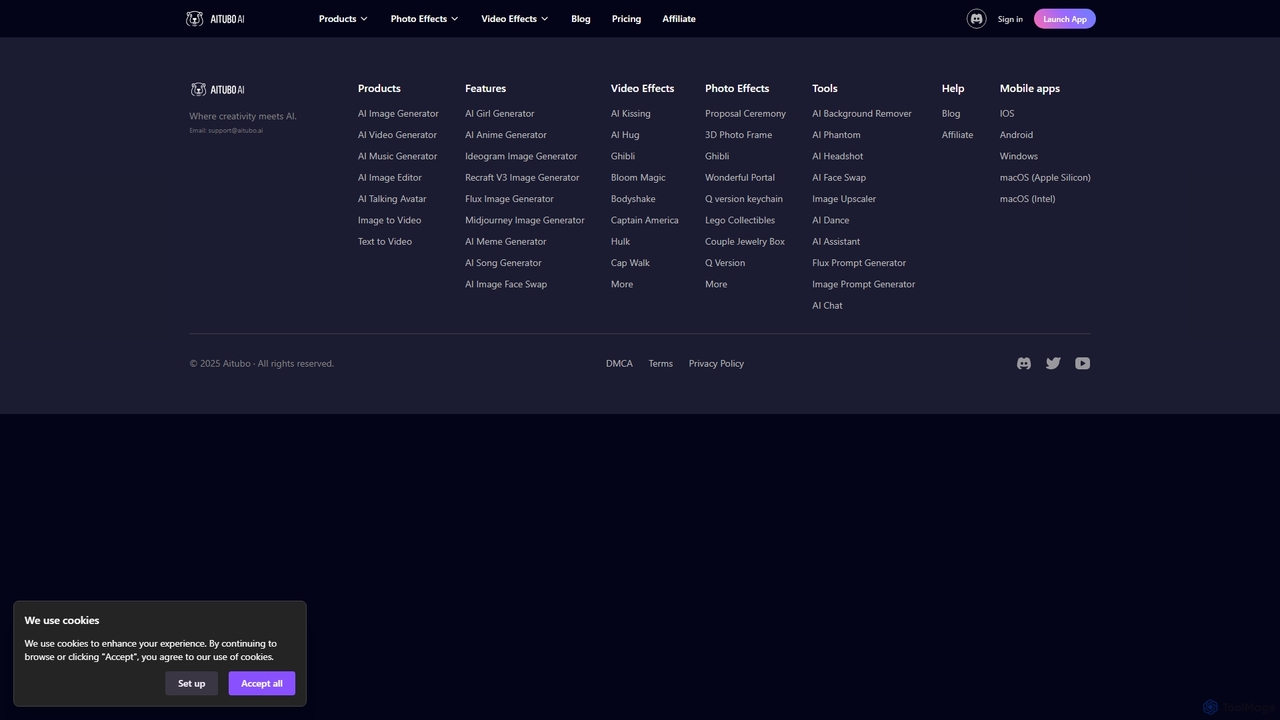
Task: Open the Affiliate nav item in header
Action: tap(678, 19)
